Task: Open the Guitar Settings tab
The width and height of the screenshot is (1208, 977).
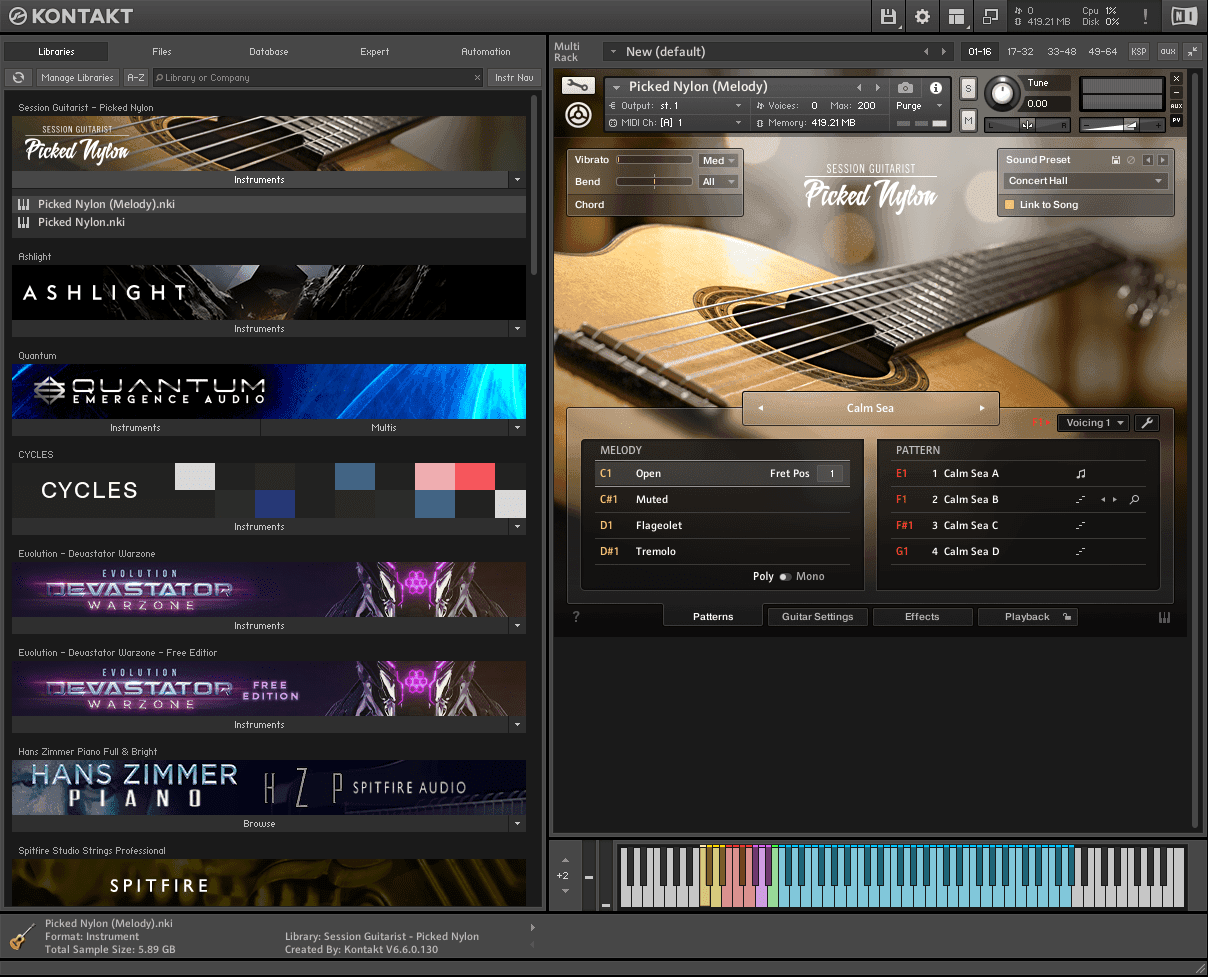Action: pyautogui.click(x=817, y=617)
